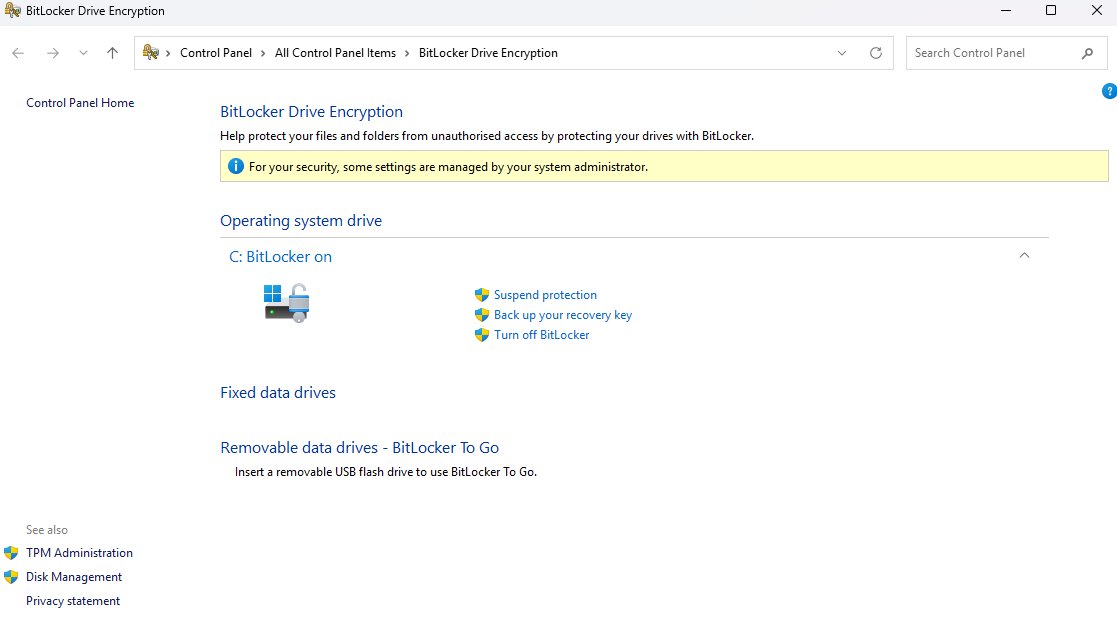Open the recent locations dropdown arrow

tap(83, 53)
